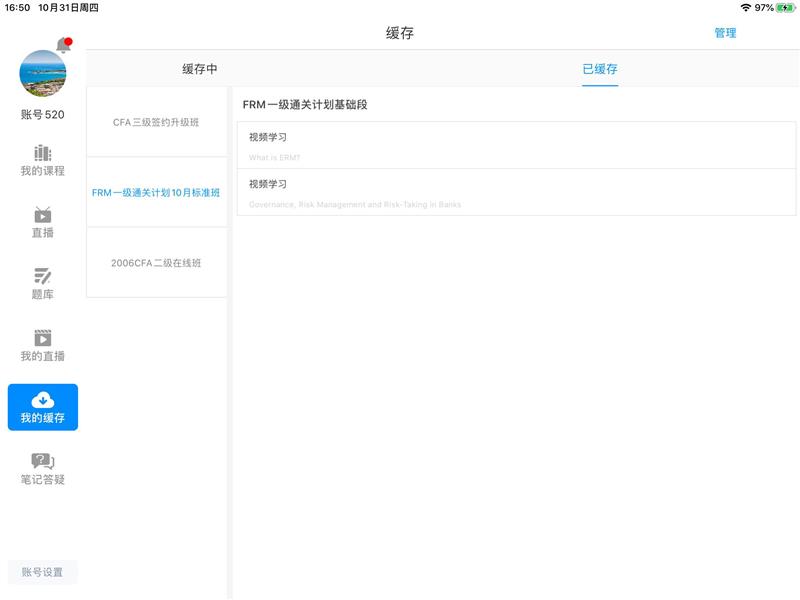Open 我的课程 in the sidebar
The height and width of the screenshot is (600, 800).
(43, 161)
